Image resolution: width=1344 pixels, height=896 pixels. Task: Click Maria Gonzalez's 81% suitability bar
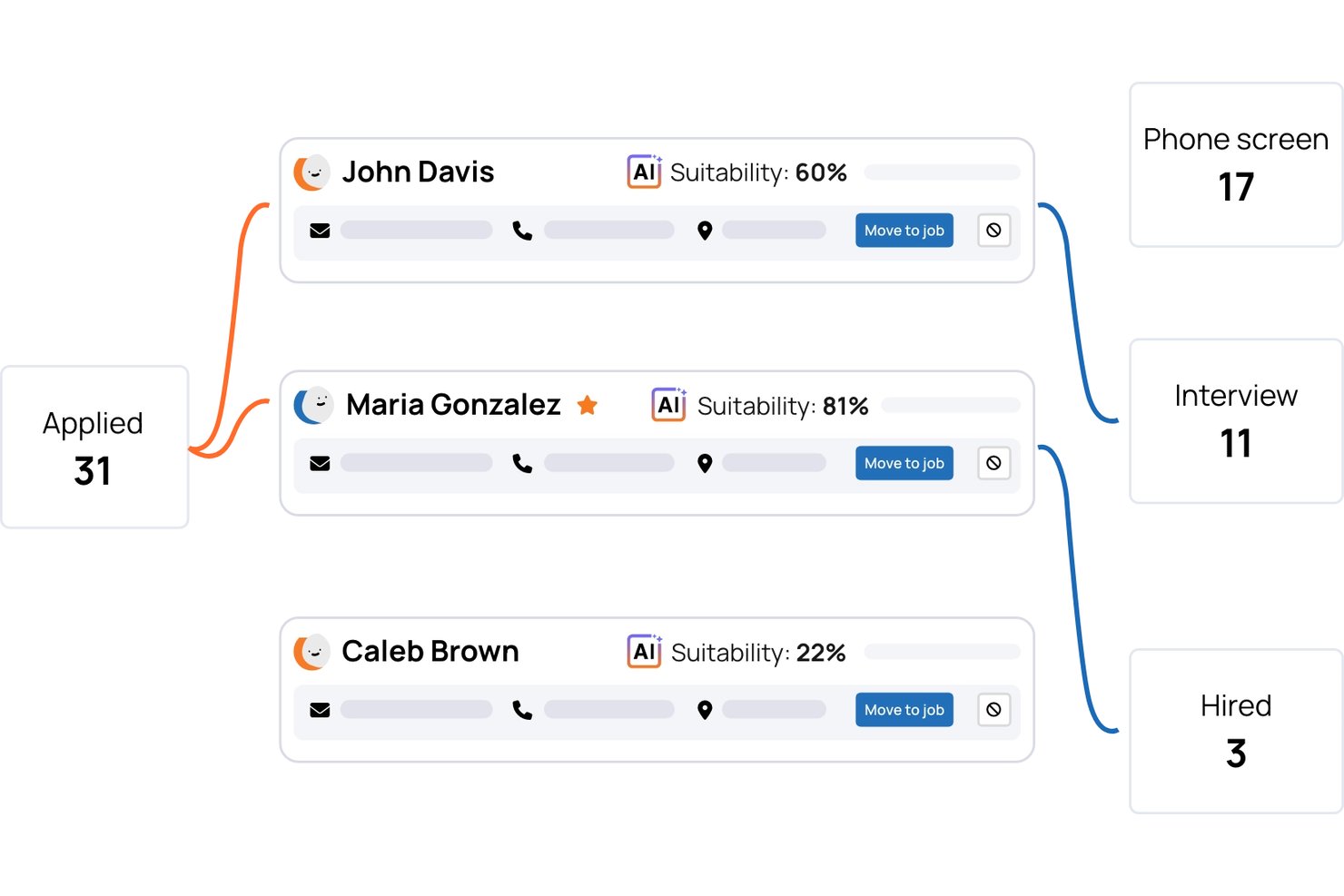pyautogui.click(x=951, y=405)
